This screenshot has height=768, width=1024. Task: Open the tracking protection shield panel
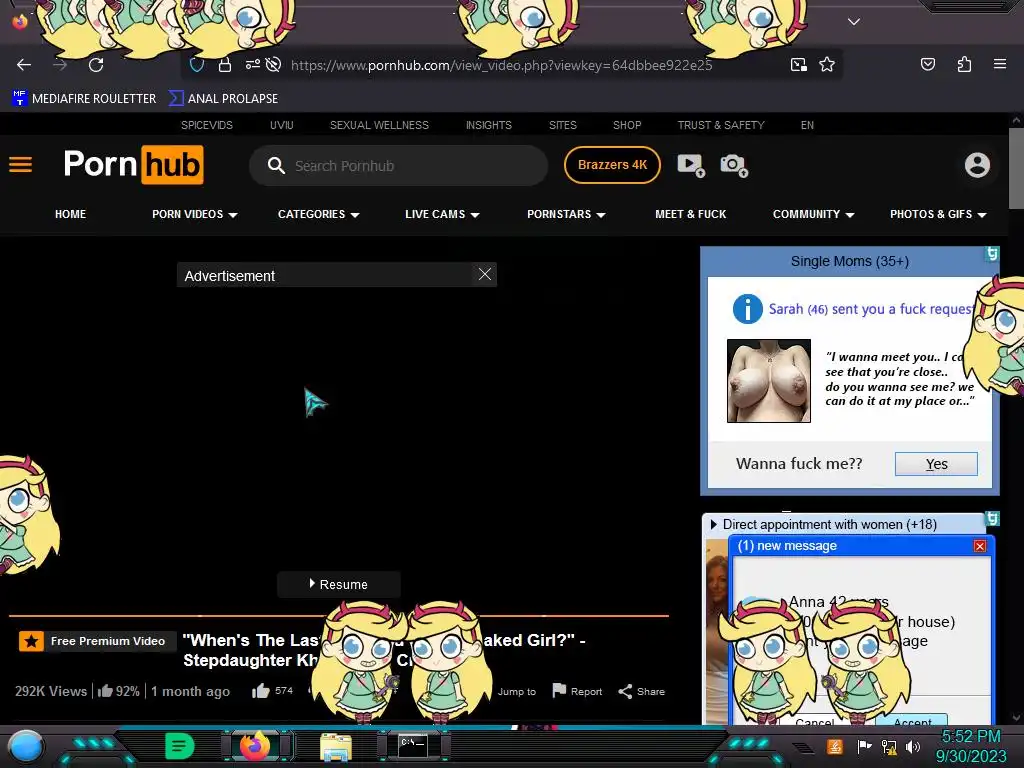(x=197, y=65)
